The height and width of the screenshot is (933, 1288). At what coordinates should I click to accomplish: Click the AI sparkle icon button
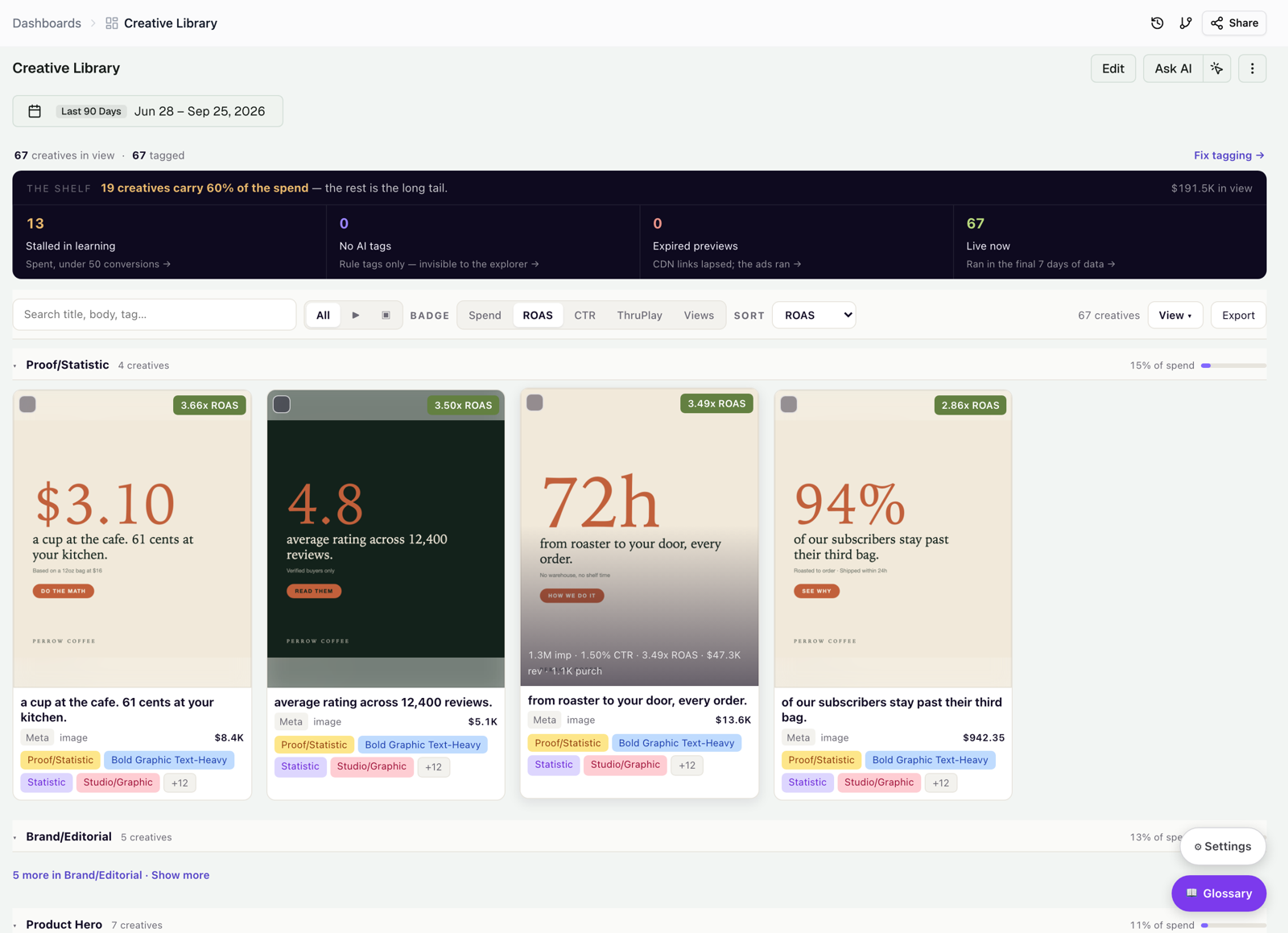point(1216,68)
